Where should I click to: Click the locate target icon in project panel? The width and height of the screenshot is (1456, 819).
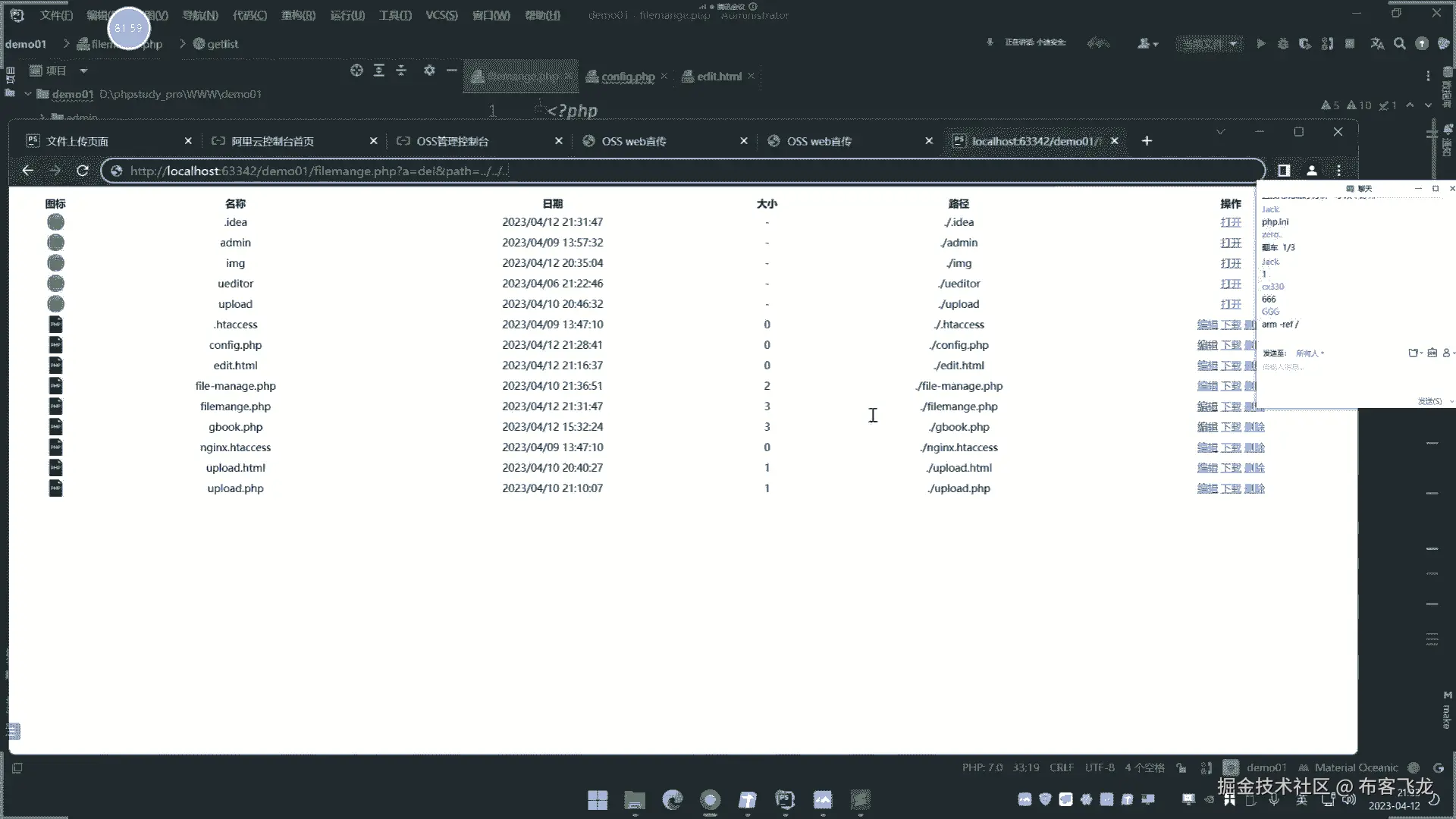(x=356, y=71)
